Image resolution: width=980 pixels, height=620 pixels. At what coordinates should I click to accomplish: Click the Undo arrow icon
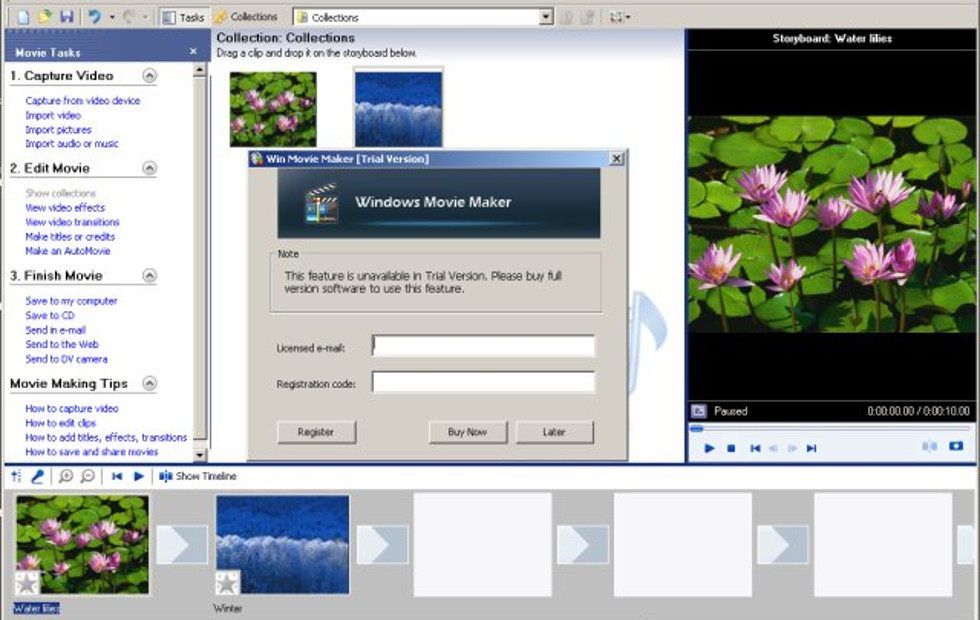(x=93, y=17)
